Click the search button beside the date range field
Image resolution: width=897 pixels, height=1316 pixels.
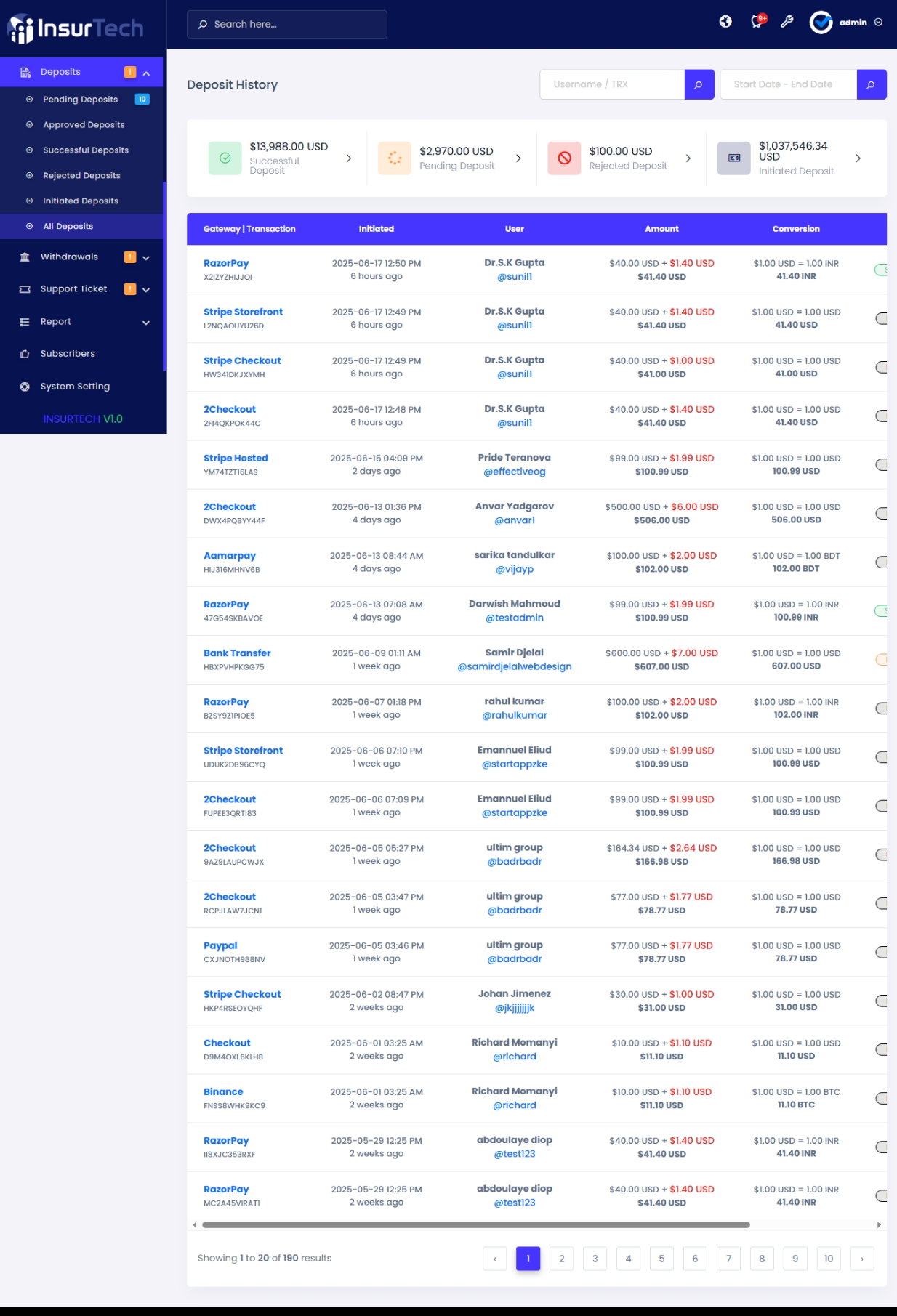coord(871,84)
